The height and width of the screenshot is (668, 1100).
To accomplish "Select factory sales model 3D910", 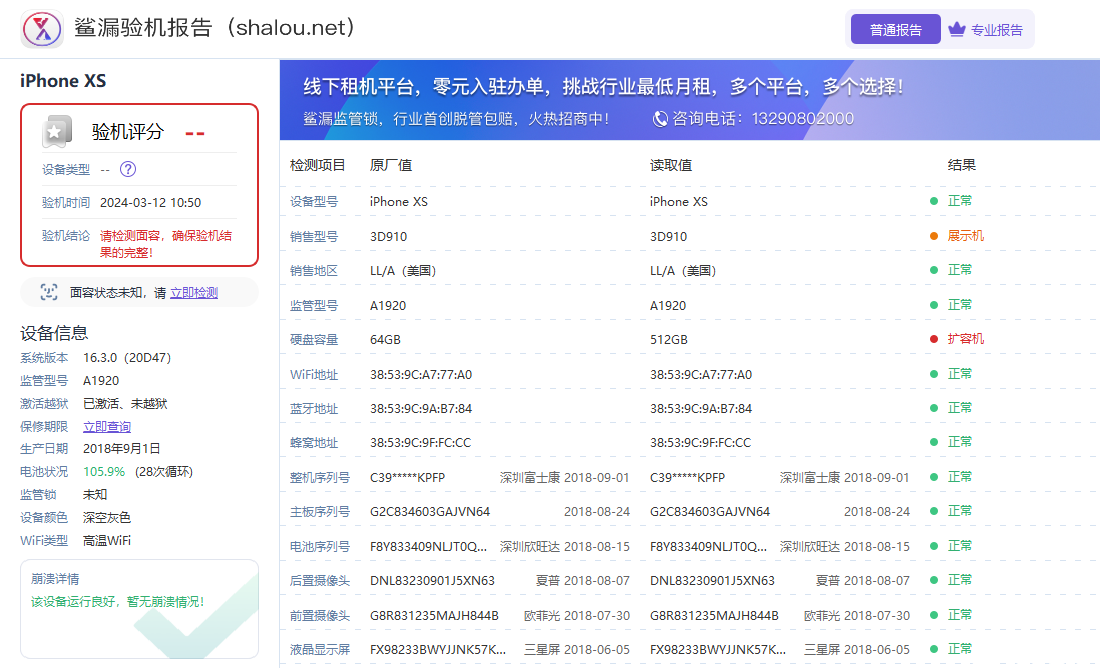I will coord(389,236).
